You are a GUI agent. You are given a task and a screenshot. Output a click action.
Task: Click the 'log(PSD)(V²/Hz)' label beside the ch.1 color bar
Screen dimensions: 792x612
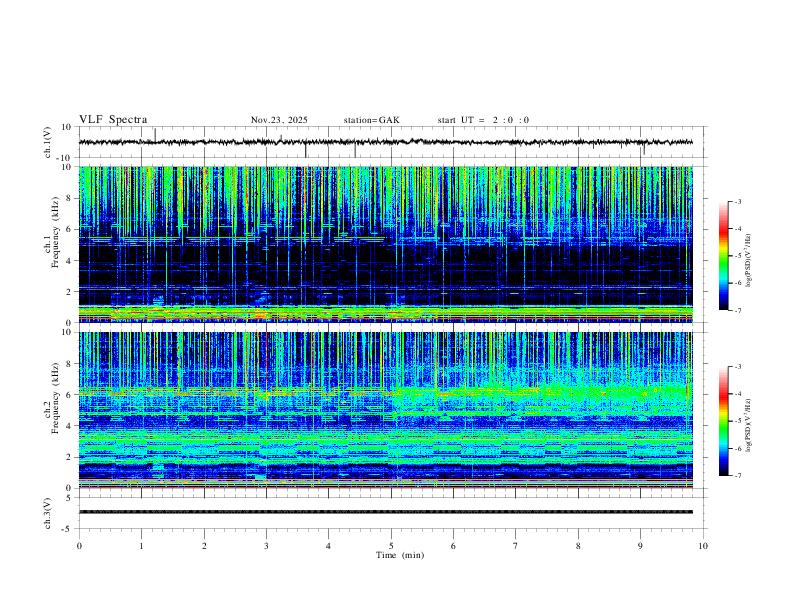(x=749, y=261)
